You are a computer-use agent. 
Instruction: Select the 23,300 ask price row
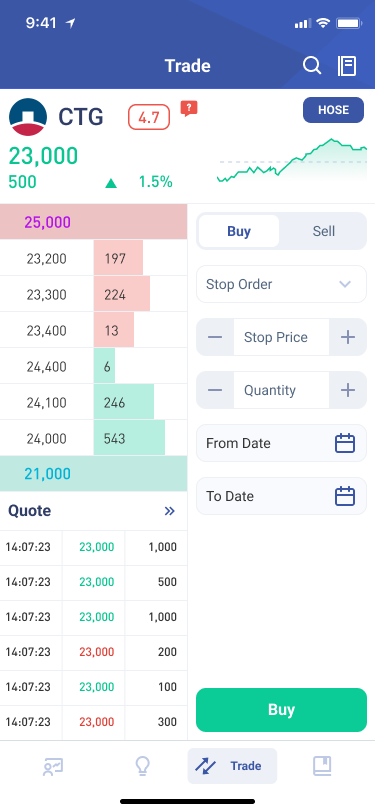[x=93, y=294]
